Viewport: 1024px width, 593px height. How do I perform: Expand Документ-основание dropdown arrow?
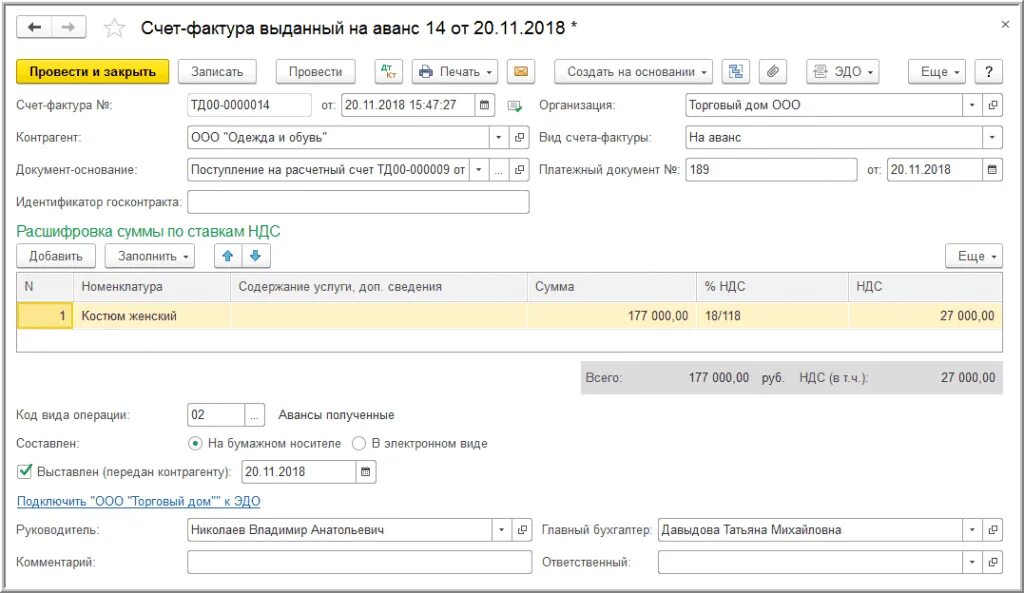click(479, 170)
